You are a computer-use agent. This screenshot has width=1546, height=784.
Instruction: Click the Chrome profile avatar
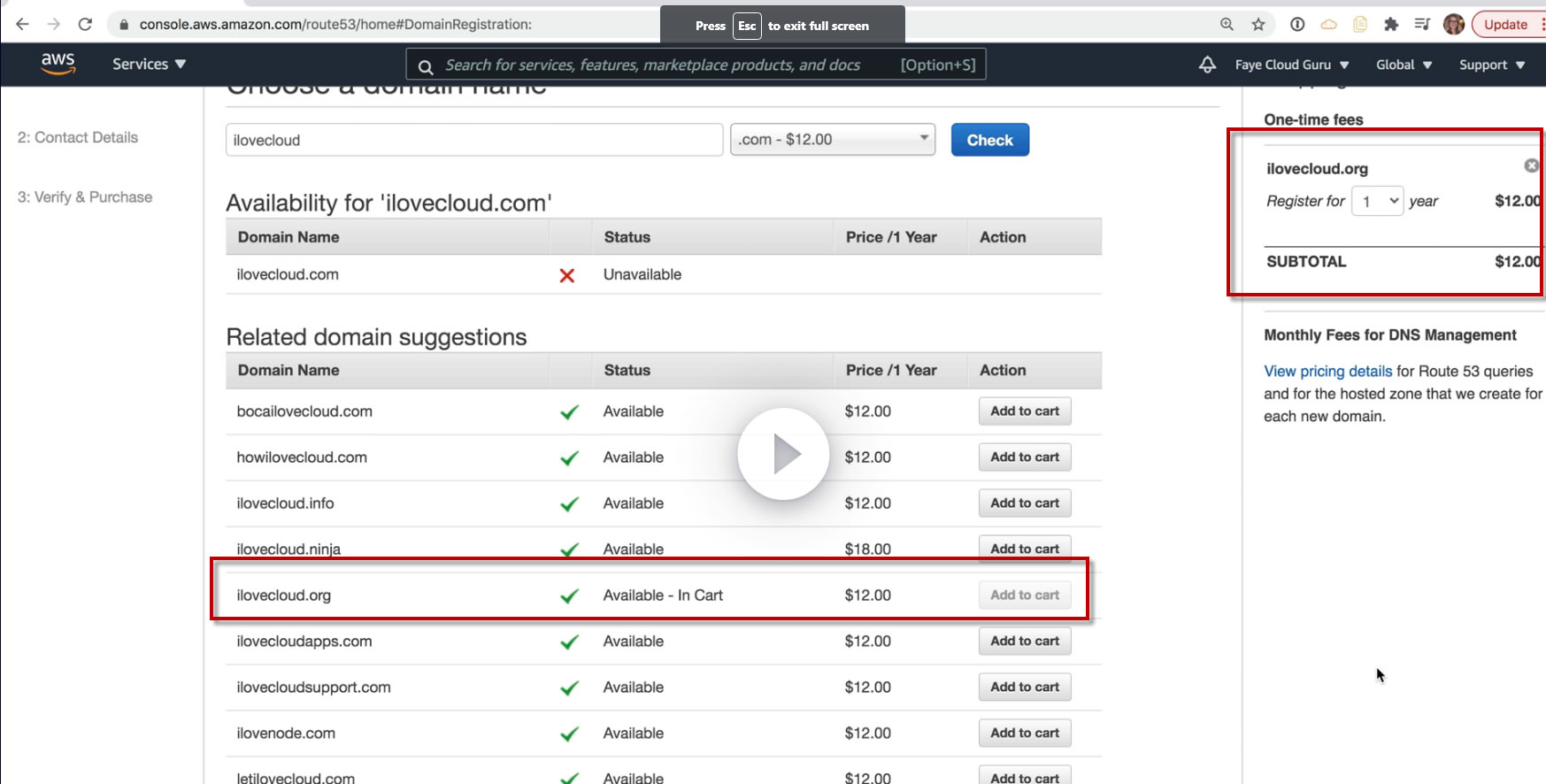tap(1453, 25)
